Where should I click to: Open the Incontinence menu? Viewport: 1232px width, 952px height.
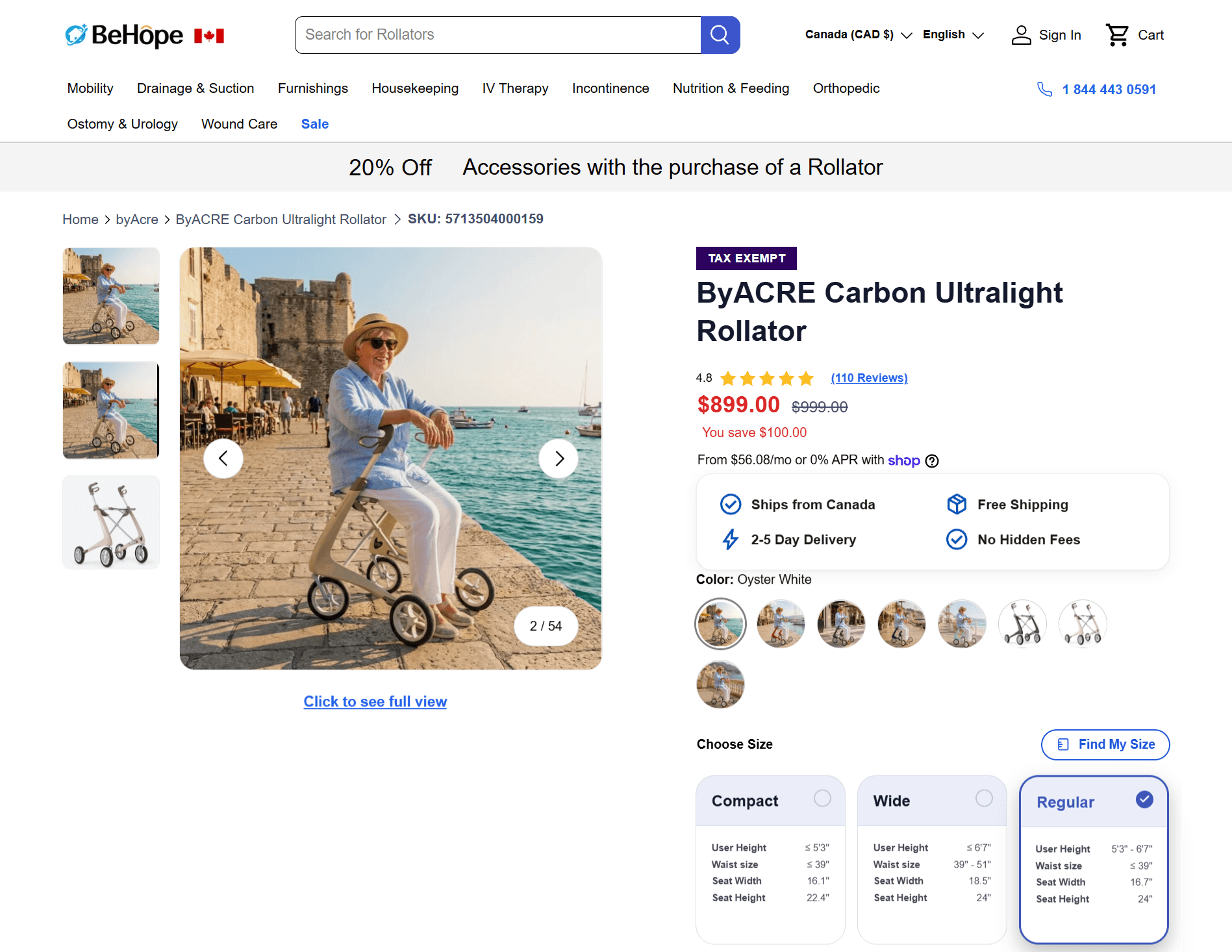pos(610,88)
